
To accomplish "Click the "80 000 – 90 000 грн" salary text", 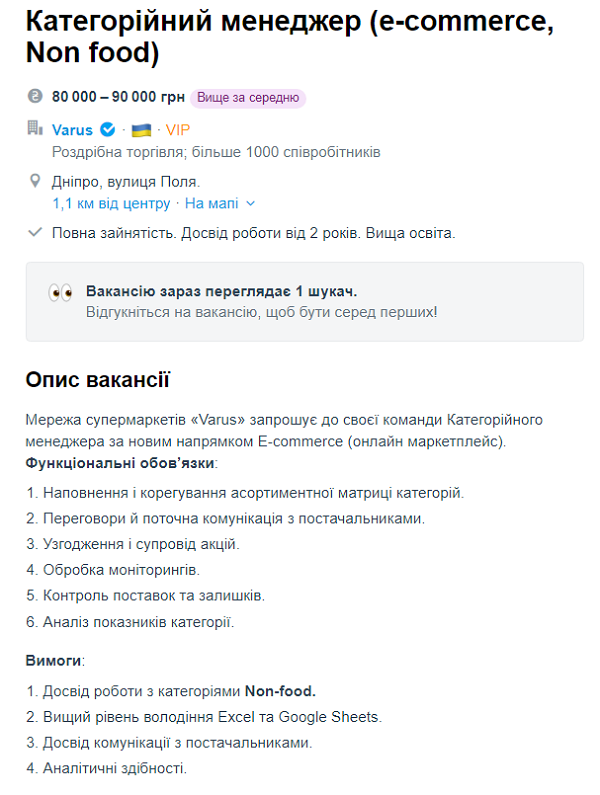I will point(118,98).
